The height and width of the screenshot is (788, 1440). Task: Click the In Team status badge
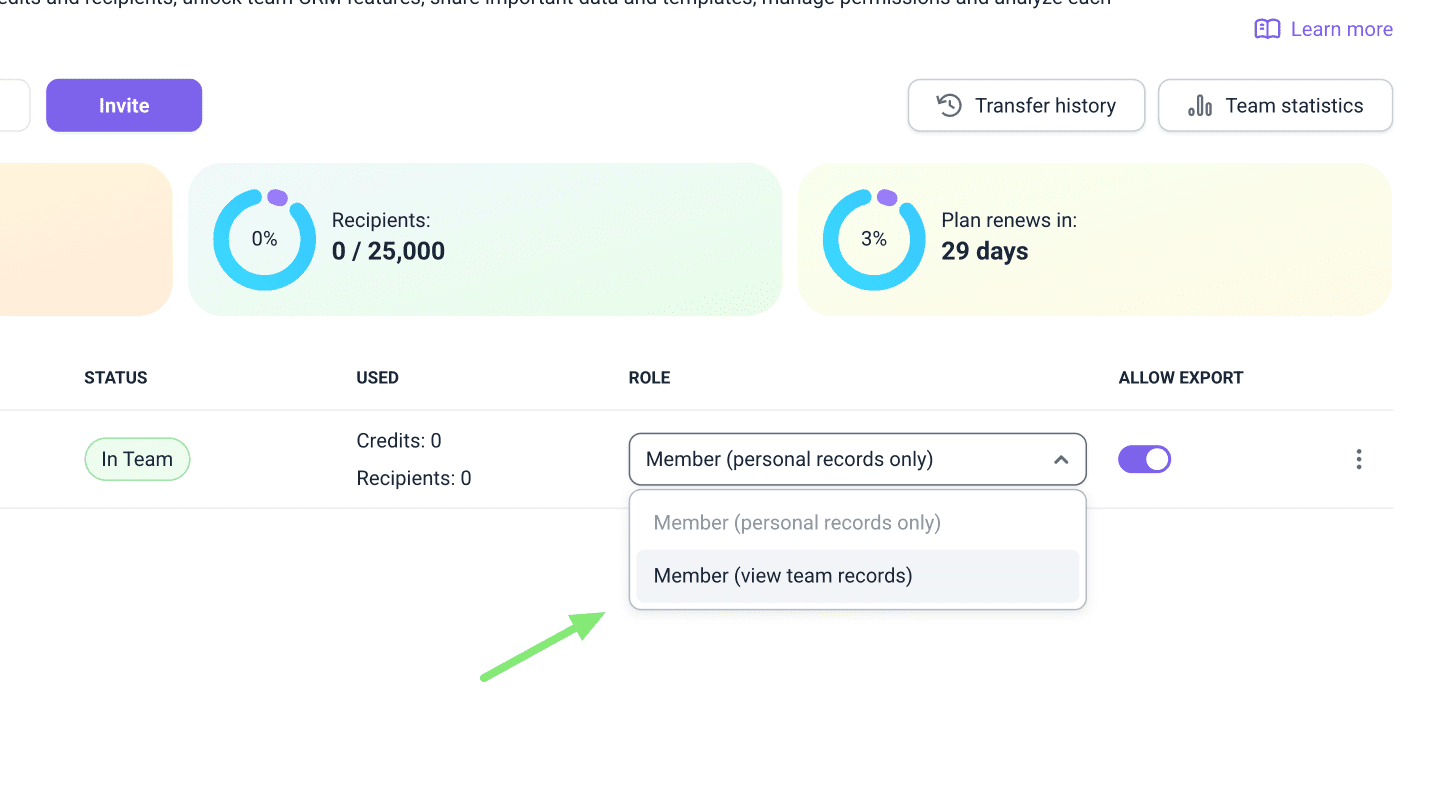(137, 459)
